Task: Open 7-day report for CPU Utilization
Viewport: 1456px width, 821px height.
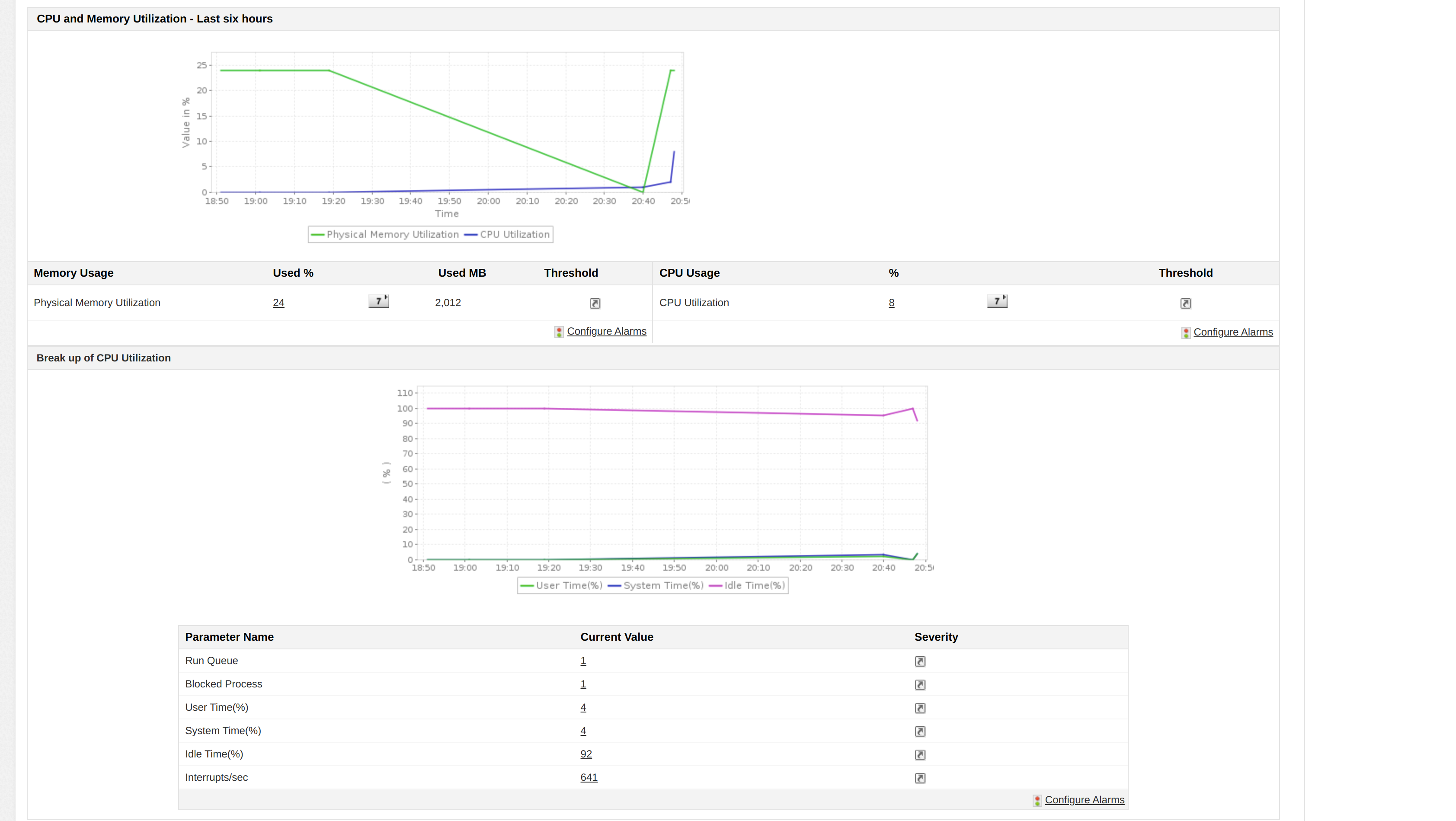Action: pos(997,301)
